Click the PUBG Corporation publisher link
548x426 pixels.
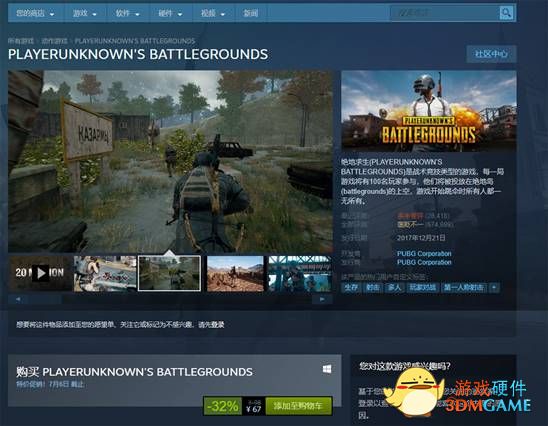(x=424, y=262)
